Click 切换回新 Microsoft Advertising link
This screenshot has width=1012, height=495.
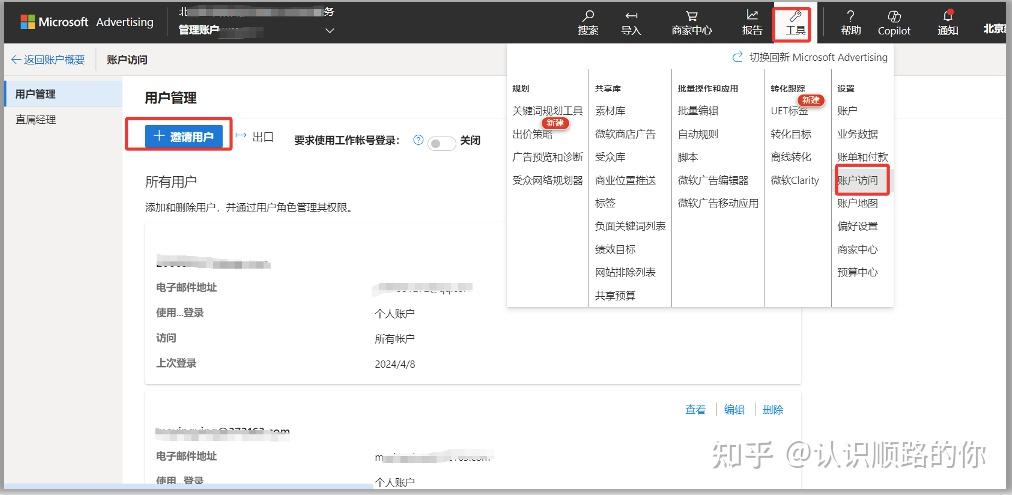tap(811, 57)
